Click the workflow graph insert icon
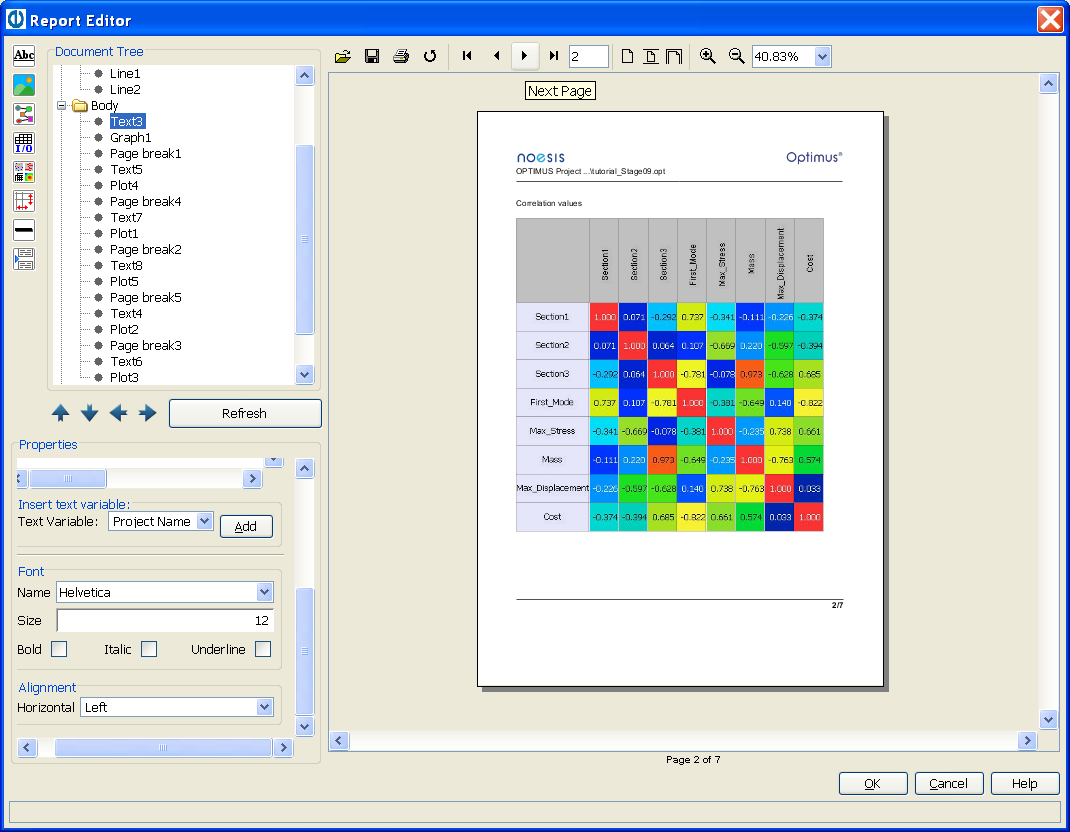 tap(24, 114)
